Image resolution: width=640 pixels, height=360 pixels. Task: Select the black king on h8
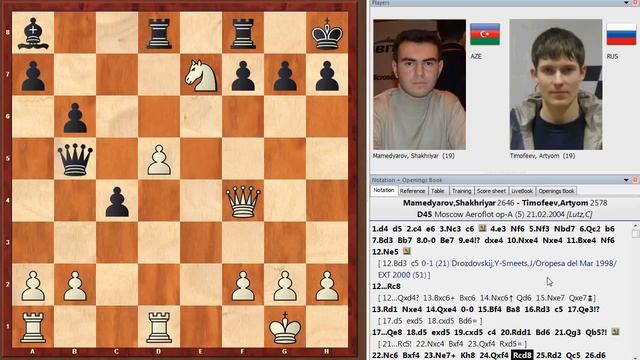click(327, 33)
